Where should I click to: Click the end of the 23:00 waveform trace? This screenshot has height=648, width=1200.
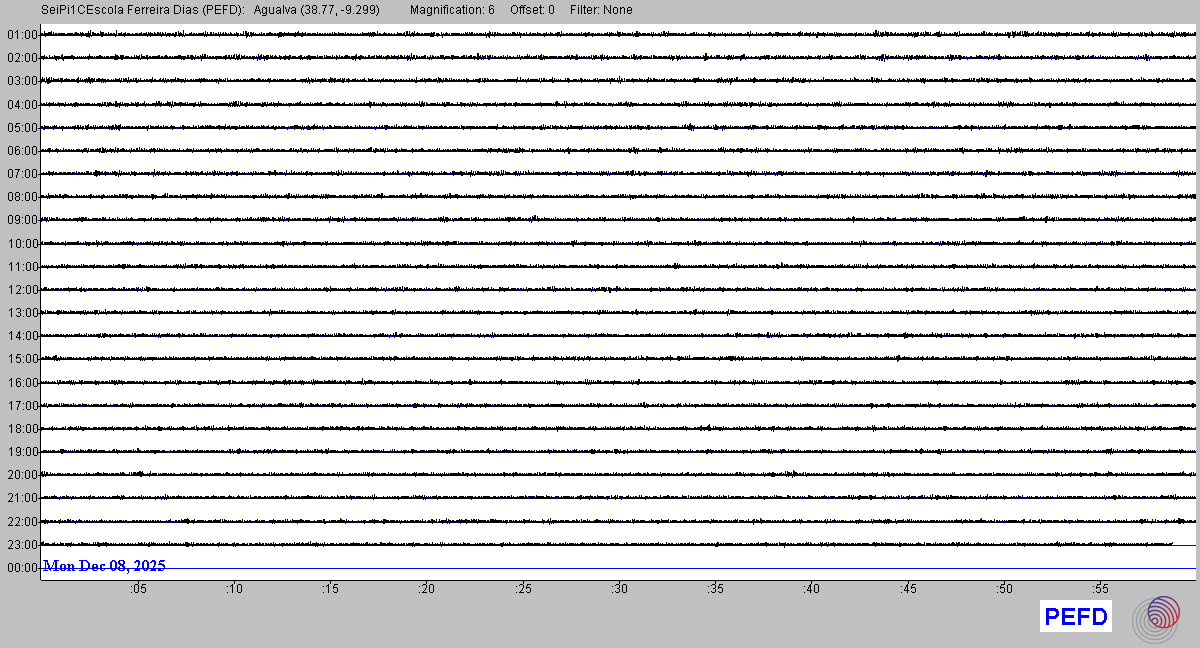tap(1171, 544)
